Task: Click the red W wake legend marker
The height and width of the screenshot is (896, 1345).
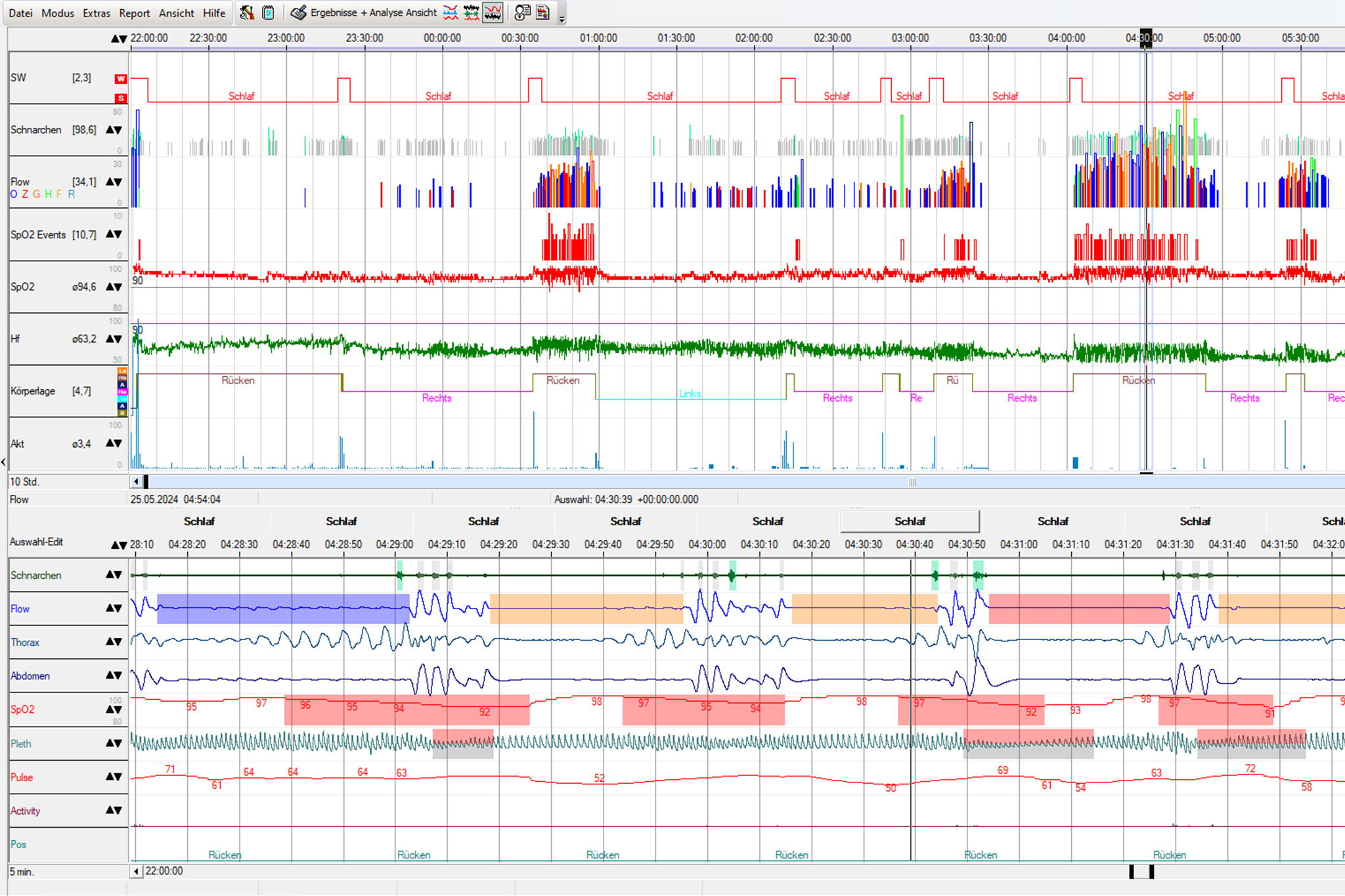Action: pos(121,79)
